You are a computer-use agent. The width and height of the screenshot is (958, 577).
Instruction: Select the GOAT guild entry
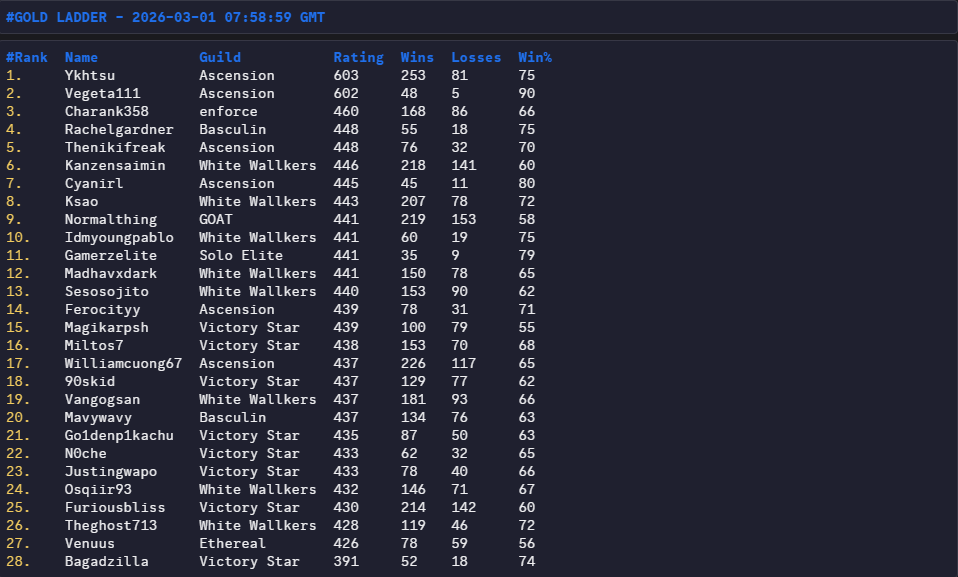pyautogui.click(x=216, y=219)
